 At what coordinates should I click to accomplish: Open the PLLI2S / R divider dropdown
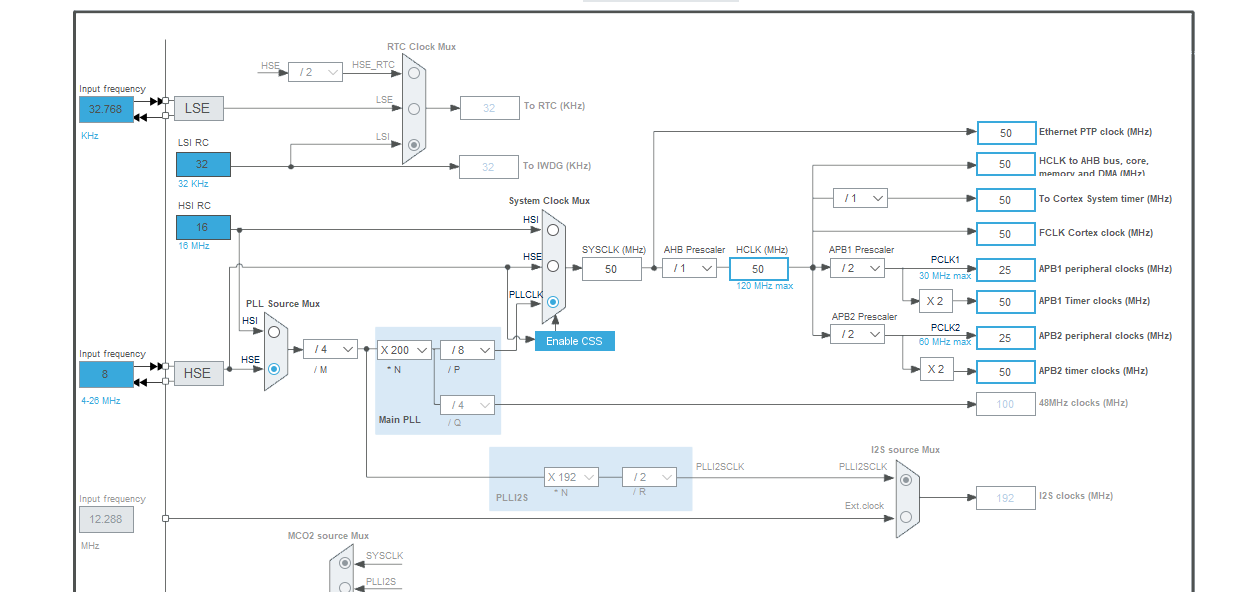click(648, 476)
